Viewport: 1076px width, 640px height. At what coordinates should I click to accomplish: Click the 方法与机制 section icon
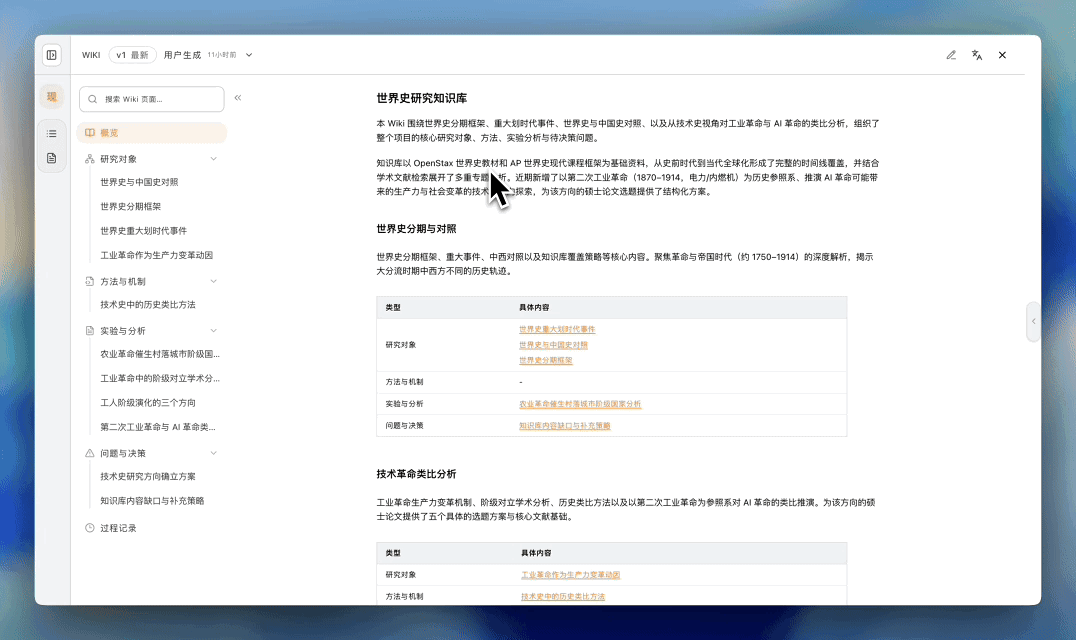90,282
